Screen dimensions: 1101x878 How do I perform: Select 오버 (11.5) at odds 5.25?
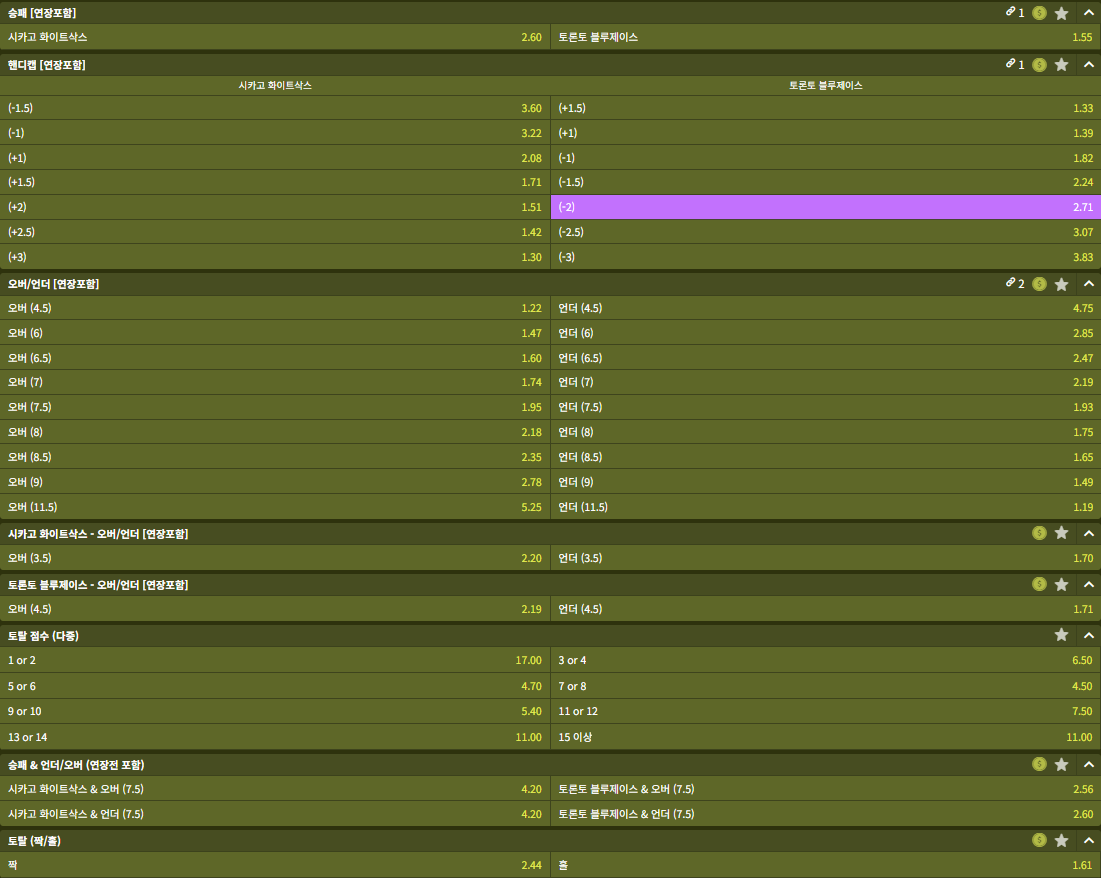click(x=275, y=507)
